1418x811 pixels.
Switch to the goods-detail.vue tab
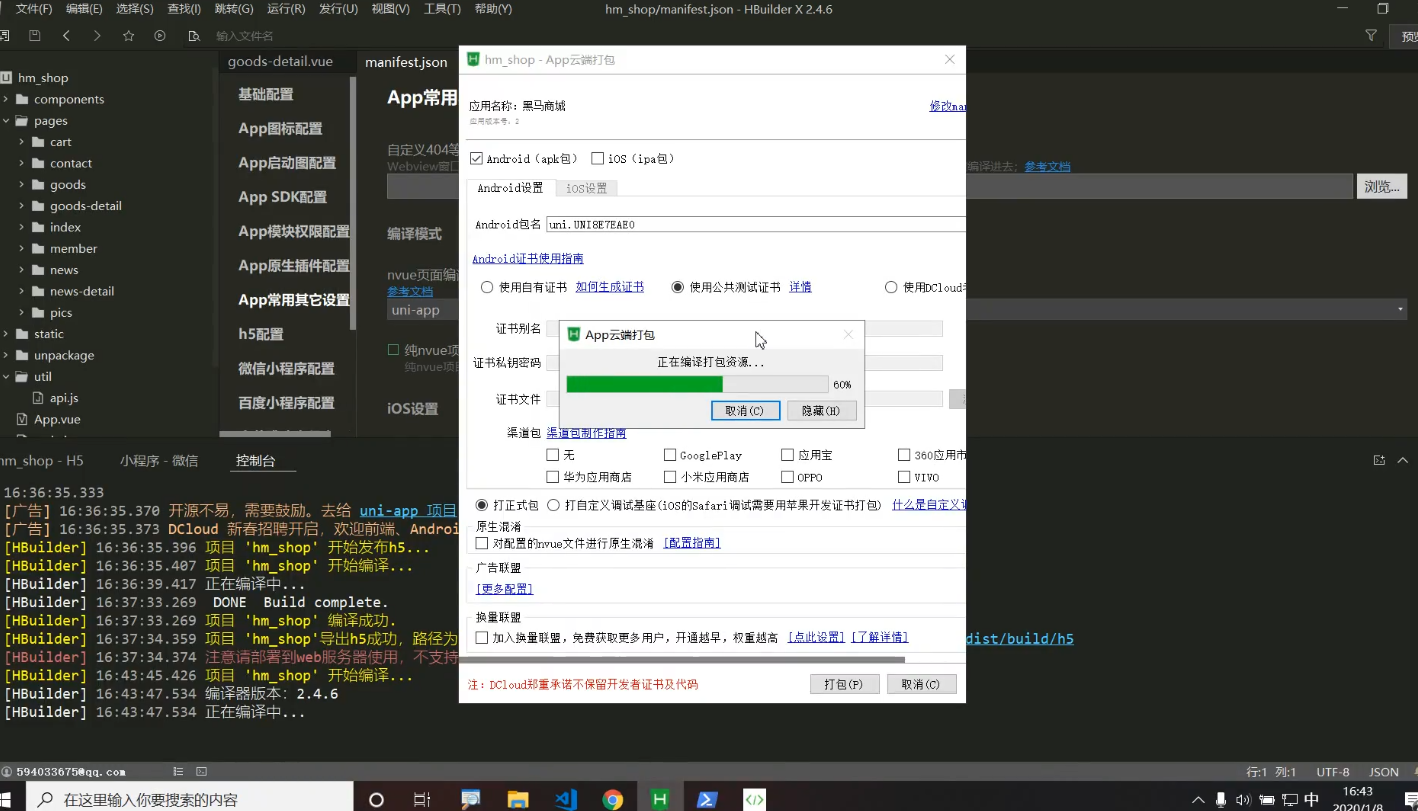pos(283,61)
